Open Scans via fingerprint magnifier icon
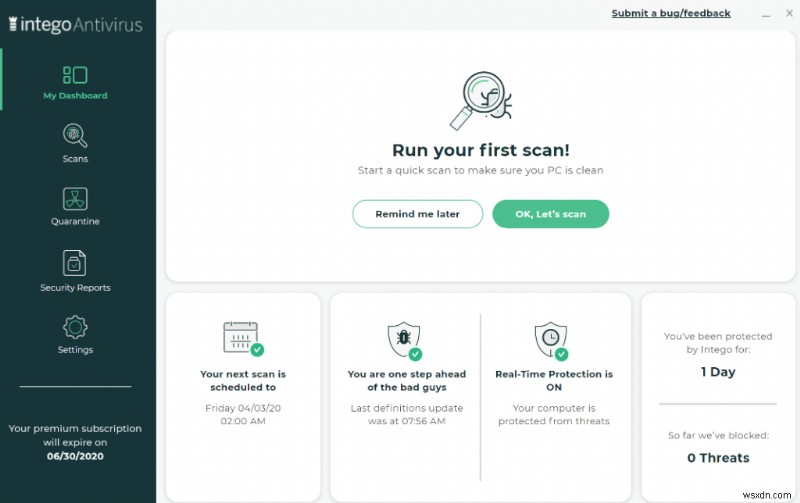The width and height of the screenshot is (800, 503). [x=75, y=136]
